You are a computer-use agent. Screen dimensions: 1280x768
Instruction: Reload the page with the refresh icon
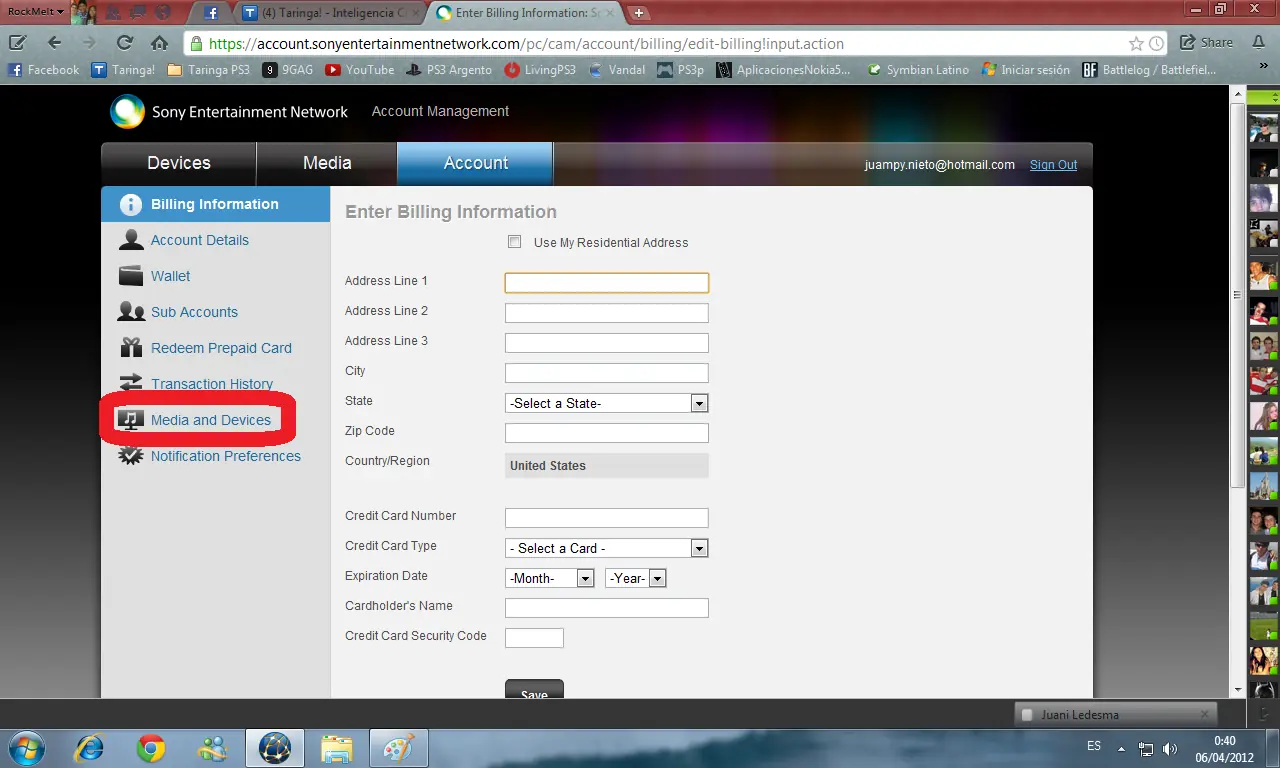[x=124, y=43]
